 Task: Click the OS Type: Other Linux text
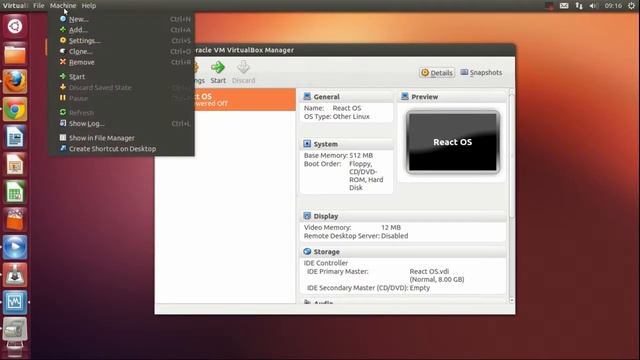(x=336, y=117)
